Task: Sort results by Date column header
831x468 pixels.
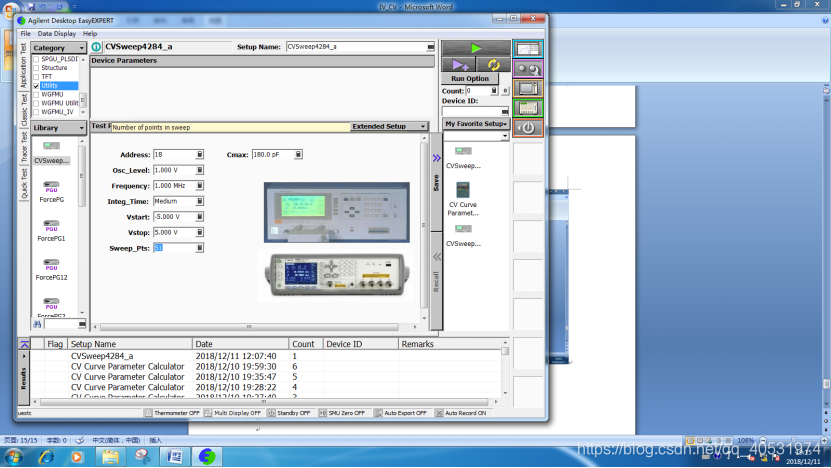Action: (x=240, y=344)
